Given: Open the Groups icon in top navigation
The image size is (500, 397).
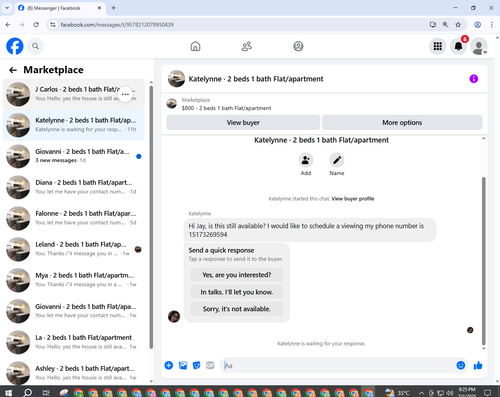Looking at the screenshot, I should pyautogui.click(x=298, y=46).
